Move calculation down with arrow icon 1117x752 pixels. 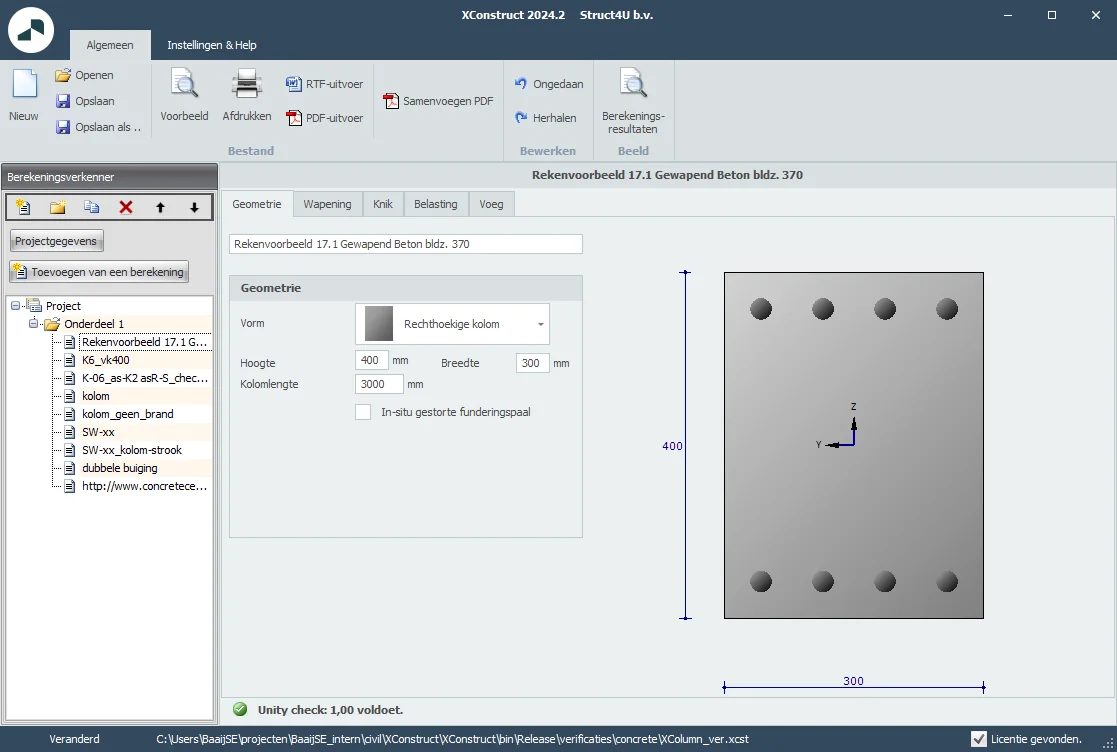(x=194, y=207)
